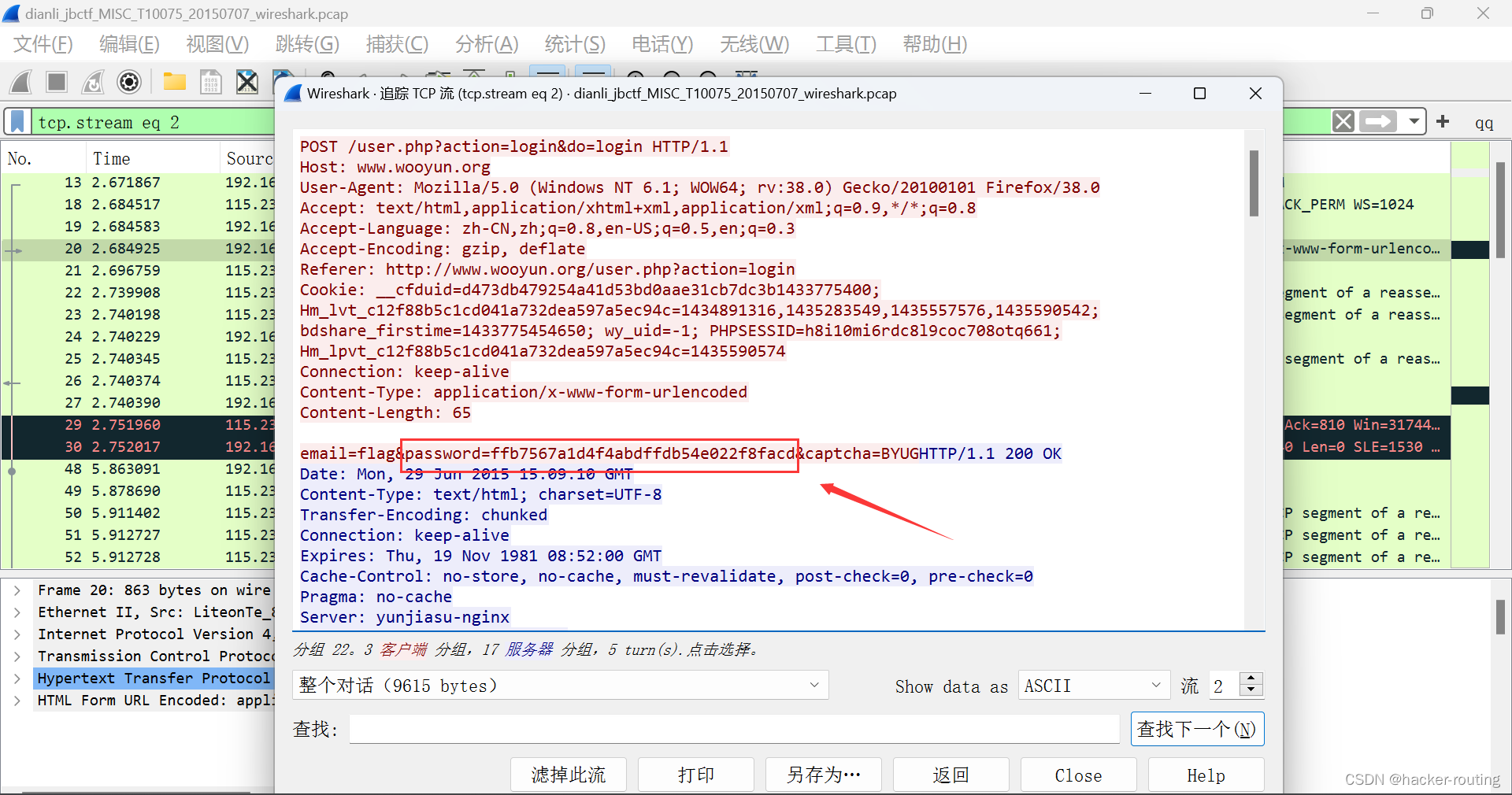Open the 工具(T) menu
The width and height of the screenshot is (1512, 795).
[x=846, y=44]
